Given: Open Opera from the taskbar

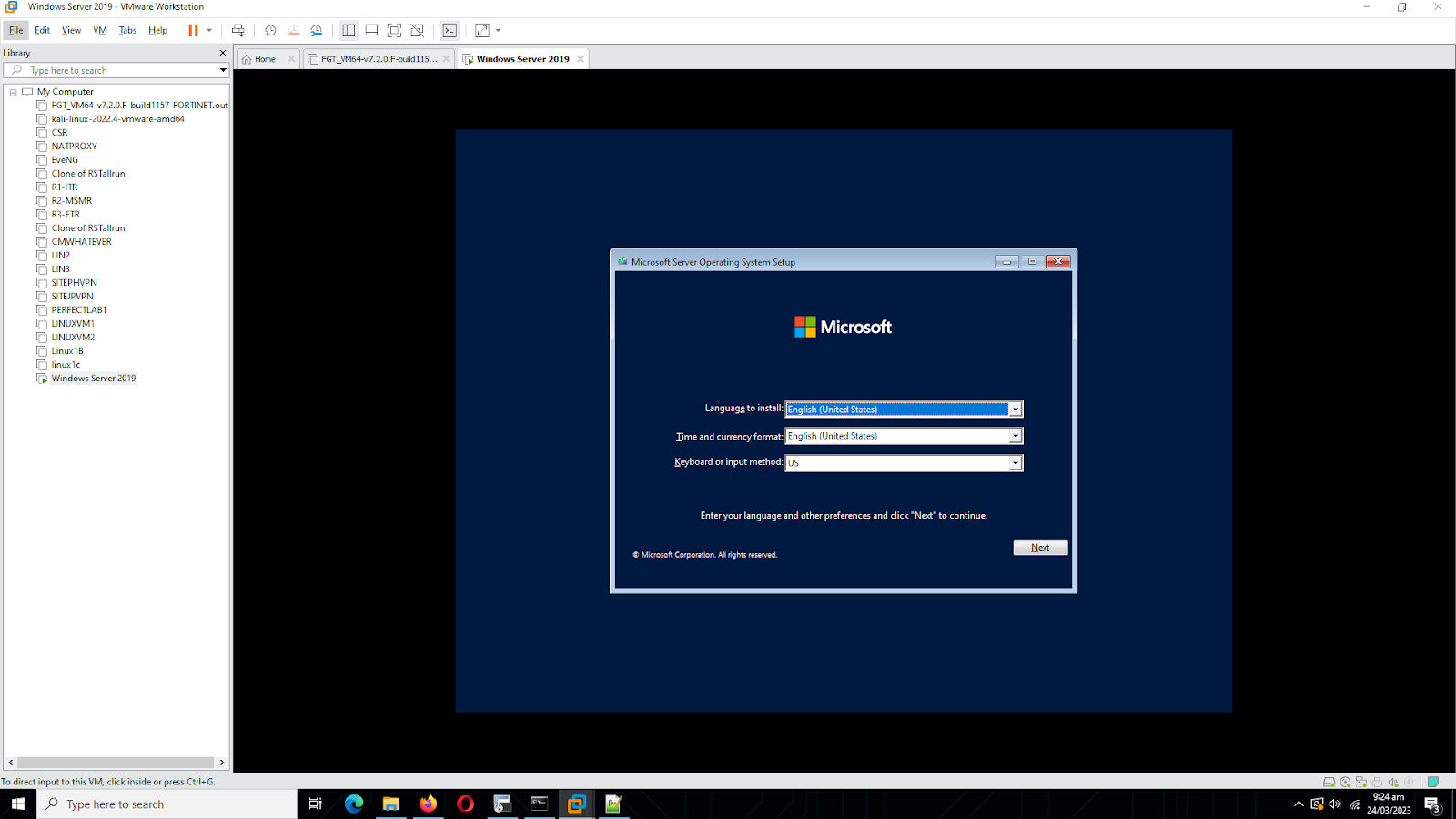Looking at the screenshot, I should click(x=465, y=804).
